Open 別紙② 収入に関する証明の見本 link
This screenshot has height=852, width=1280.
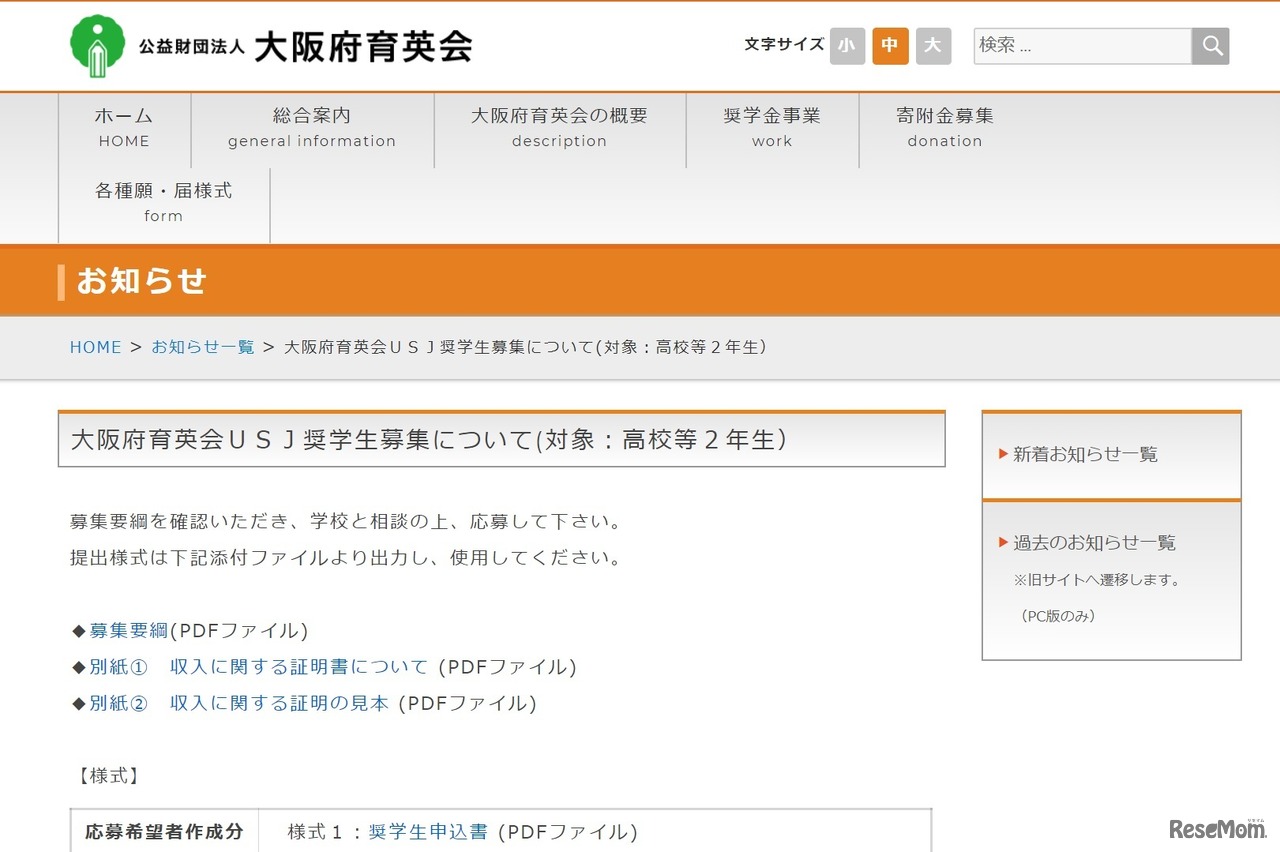(239, 703)
